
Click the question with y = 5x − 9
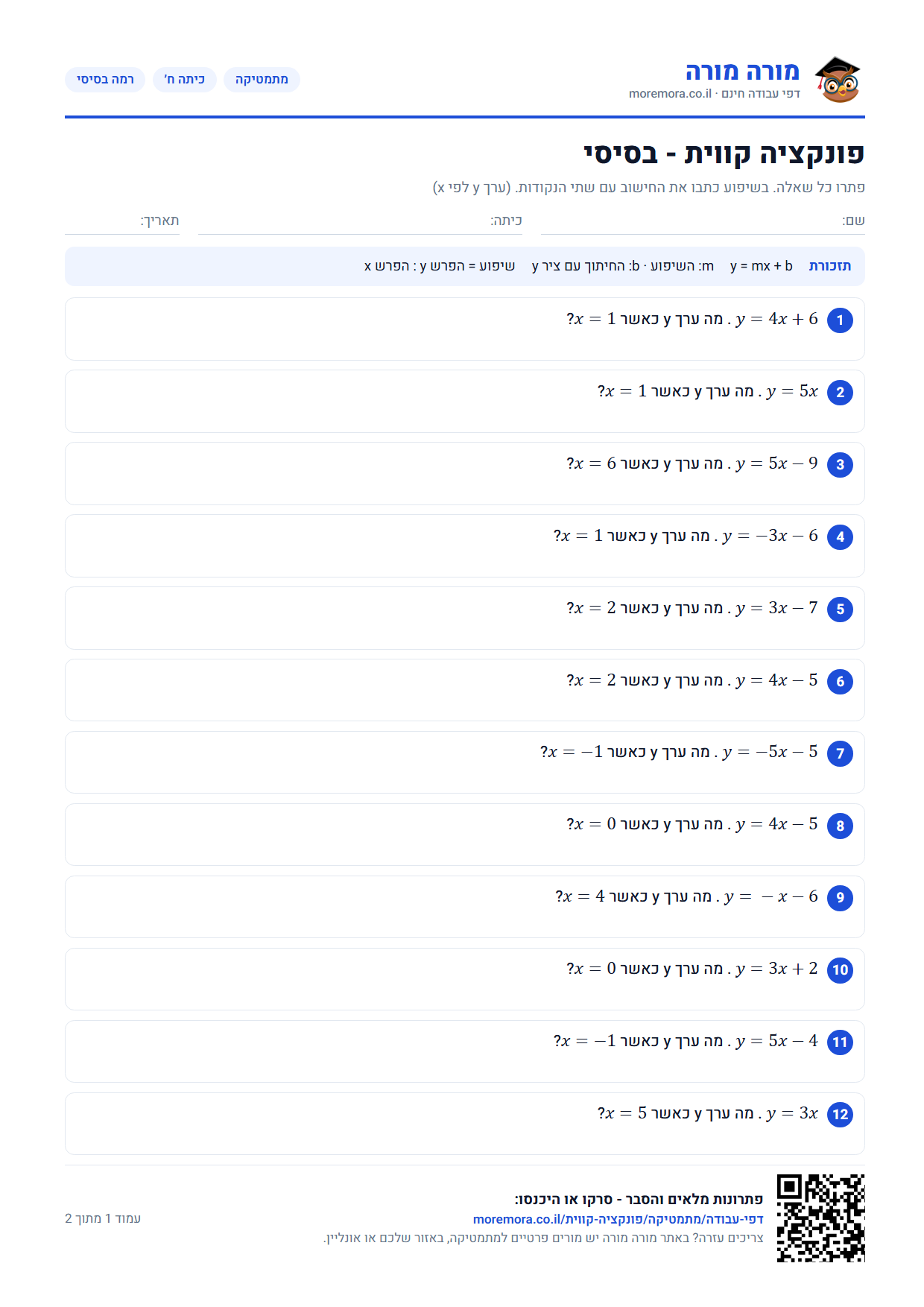point(465,474)
